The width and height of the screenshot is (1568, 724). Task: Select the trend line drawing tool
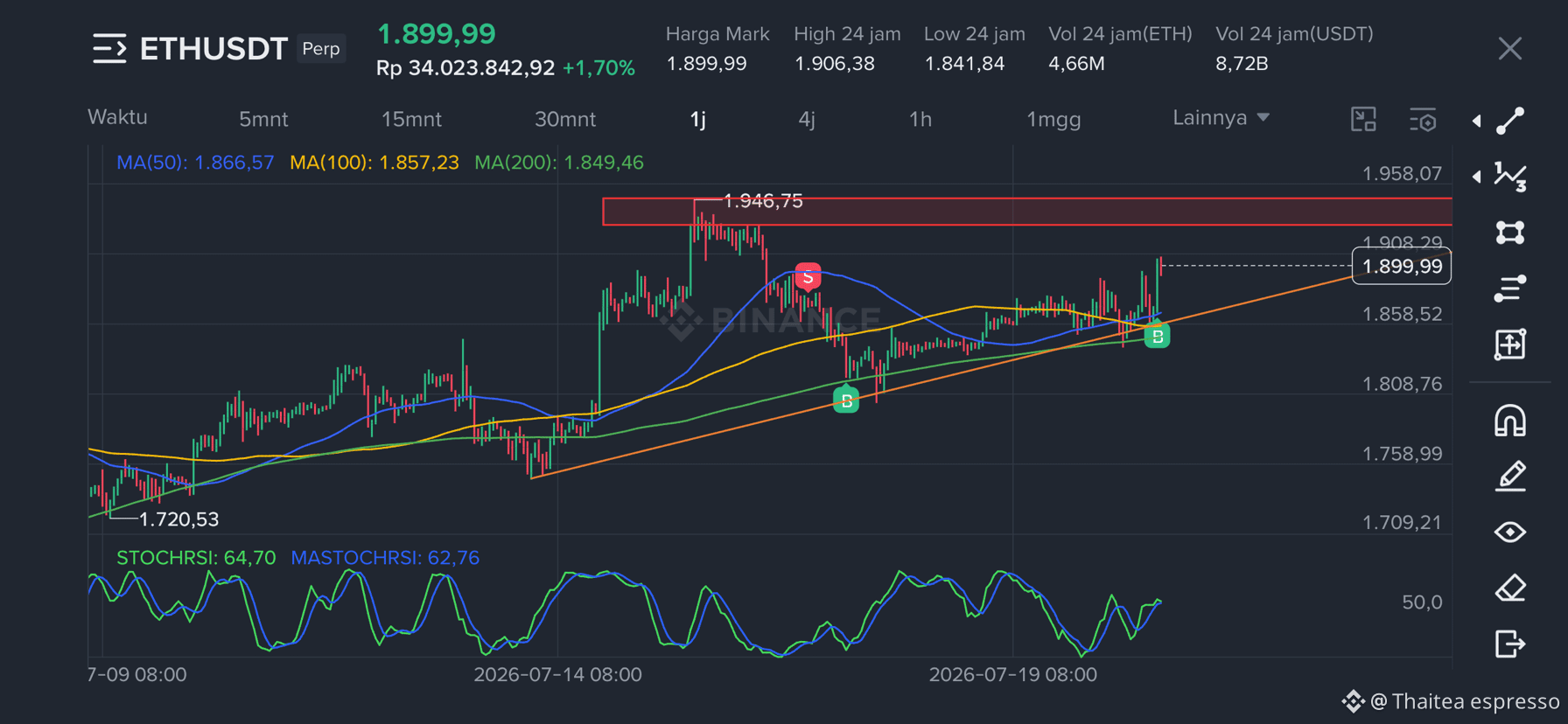coord(1510,121)
